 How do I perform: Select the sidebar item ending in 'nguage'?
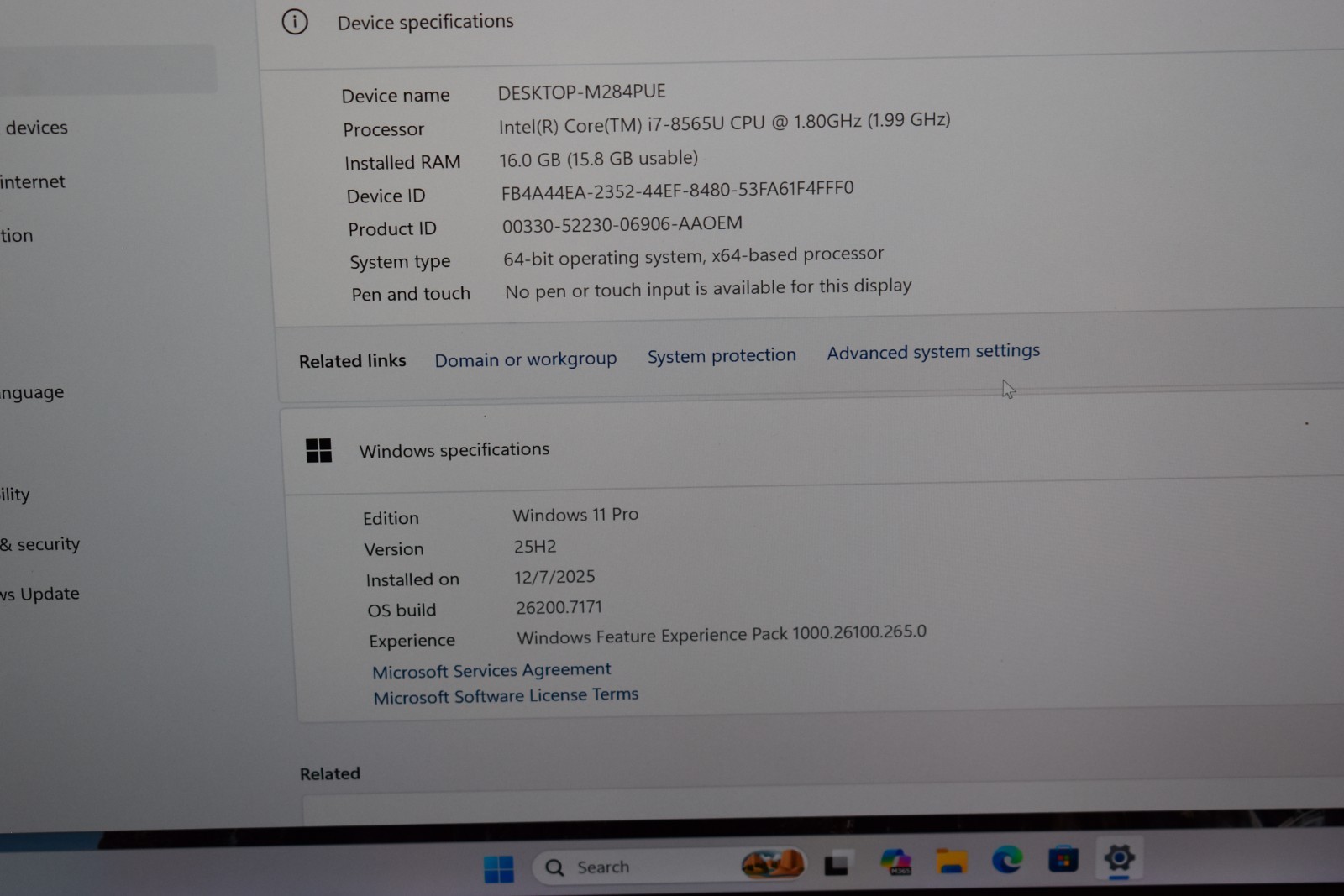[x=32, y=393]
